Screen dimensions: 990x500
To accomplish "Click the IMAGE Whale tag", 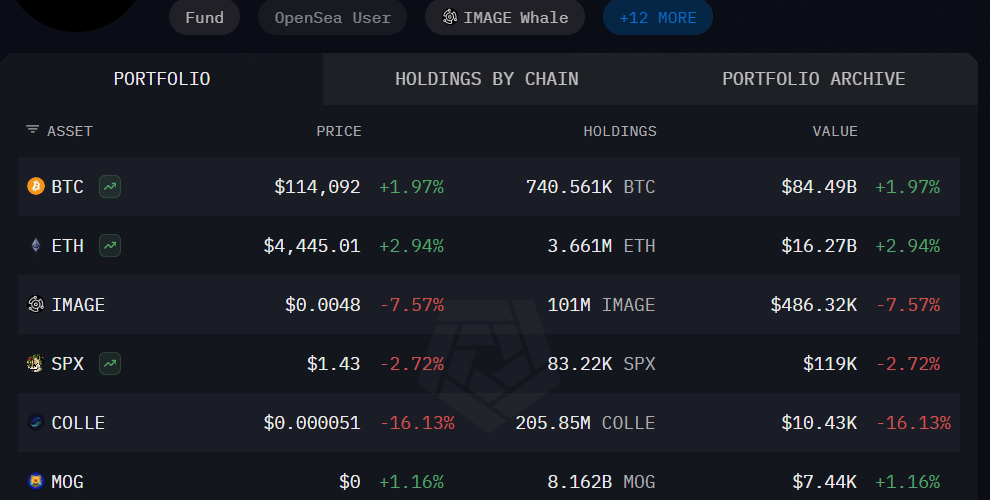I will pos(505,18).
